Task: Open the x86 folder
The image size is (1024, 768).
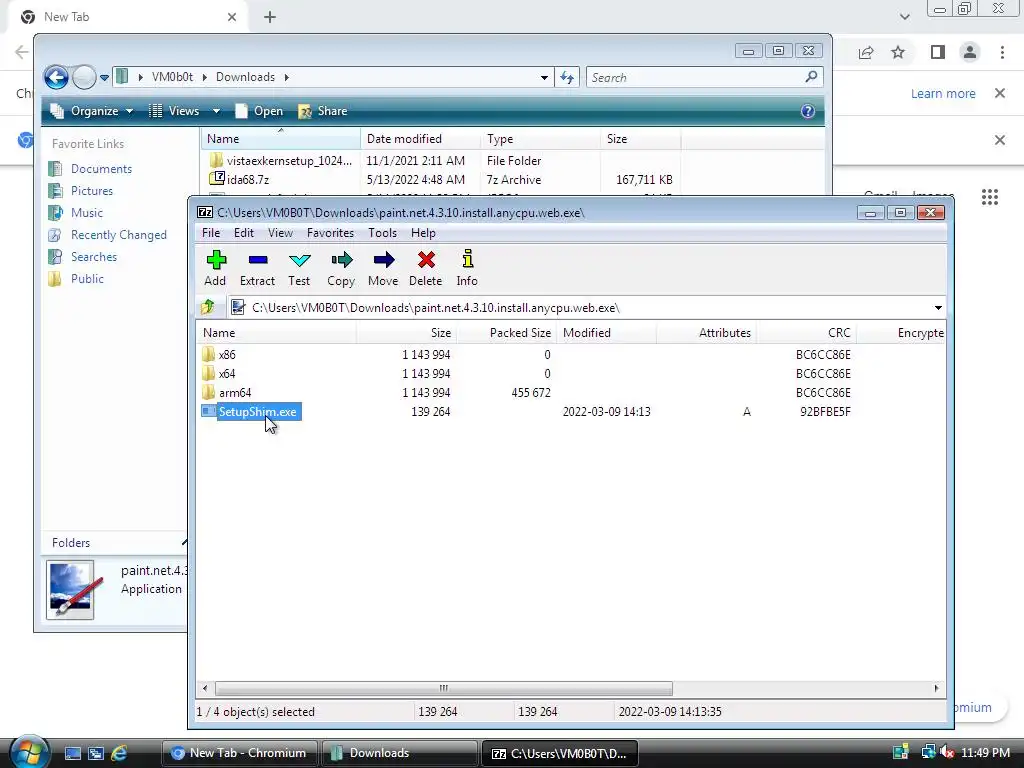Action: 227,355
